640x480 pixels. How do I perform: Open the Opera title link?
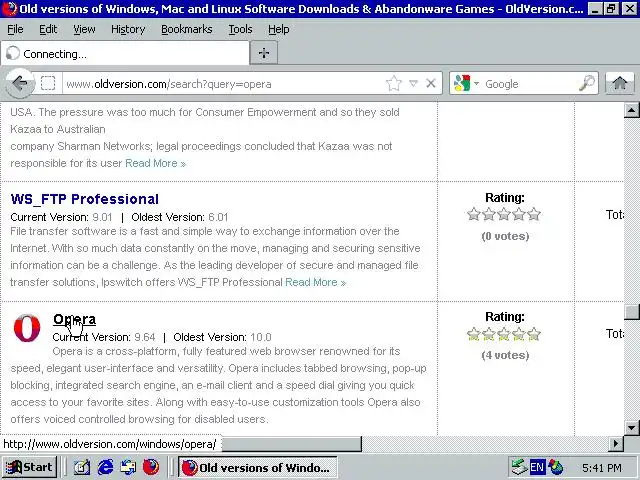pos(74,319)
